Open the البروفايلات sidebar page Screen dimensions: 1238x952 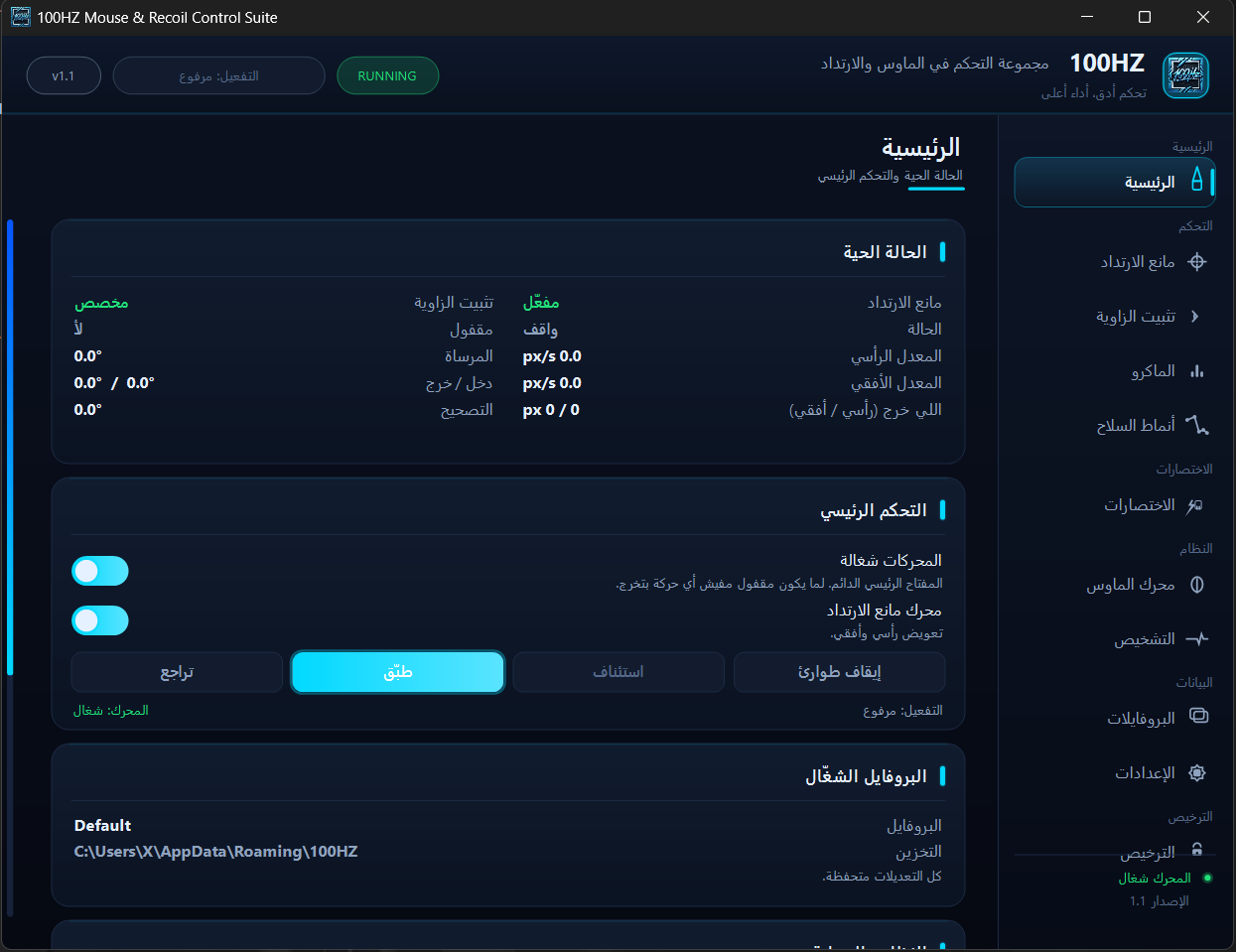coord(1115,719)
